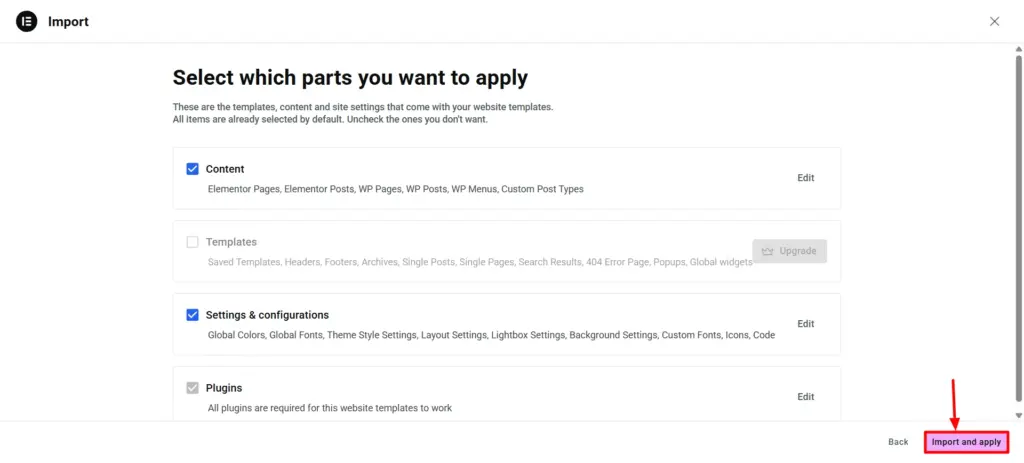Go Back to the previous step
The height and width of the screenshot is (463, 1024).
(x=898, y=442)
